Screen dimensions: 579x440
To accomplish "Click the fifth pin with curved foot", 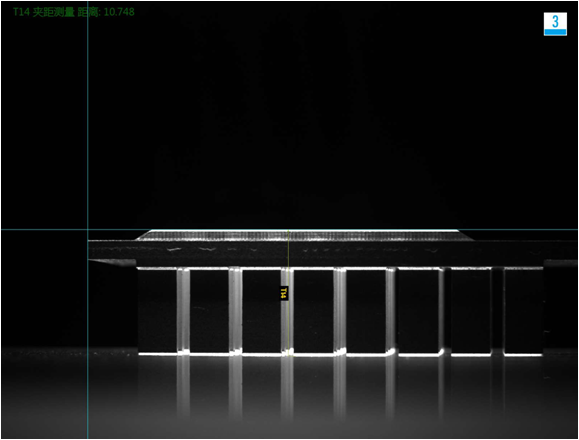I will tap(391, 311).
